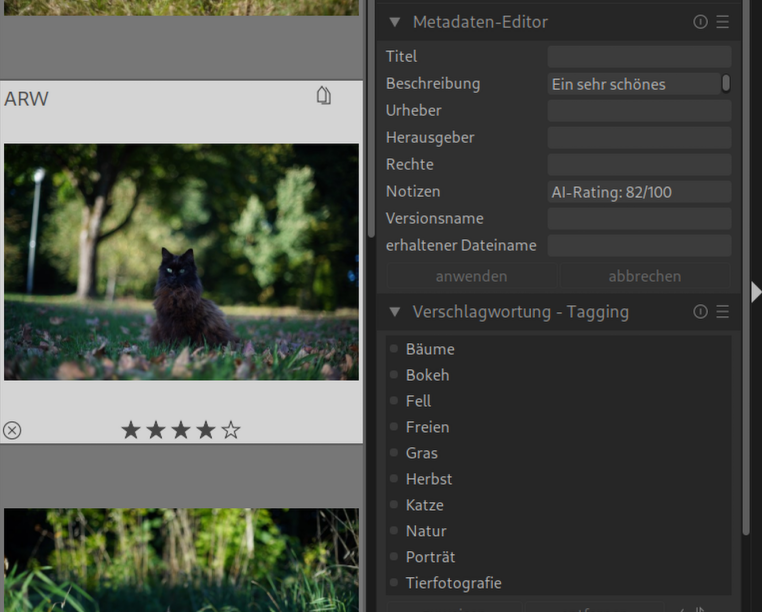Toggle the fourth star rating
This screenshot has width=762, height=612.
pyautogui.click(x=206, y=430)
